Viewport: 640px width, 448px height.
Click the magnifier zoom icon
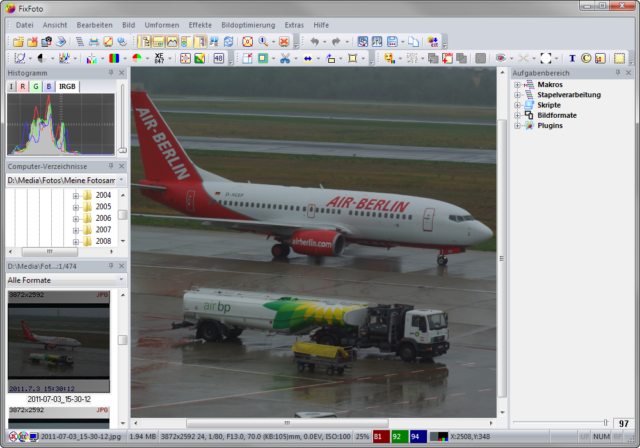coord(263,42)
